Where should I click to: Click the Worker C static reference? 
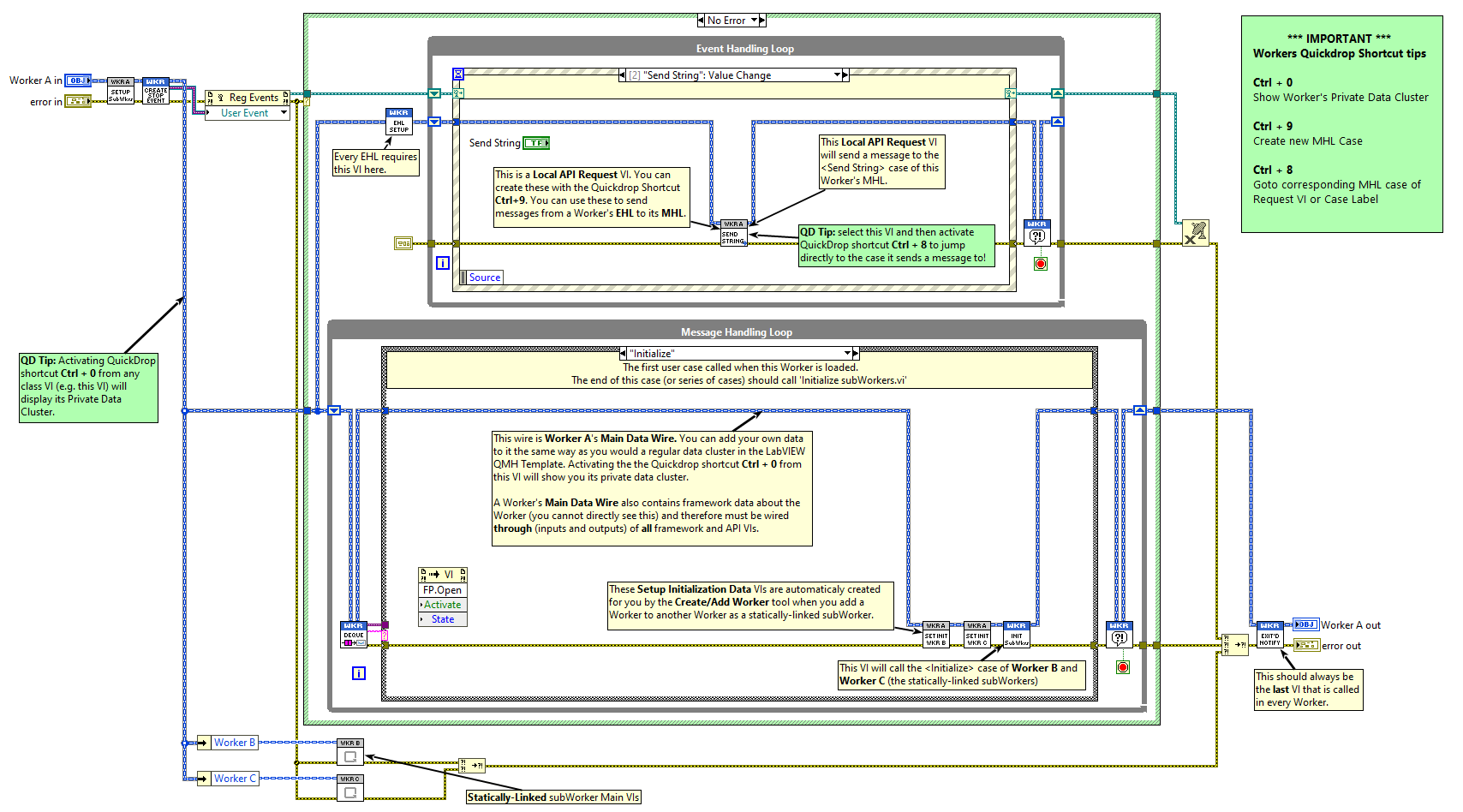(234, 779)
